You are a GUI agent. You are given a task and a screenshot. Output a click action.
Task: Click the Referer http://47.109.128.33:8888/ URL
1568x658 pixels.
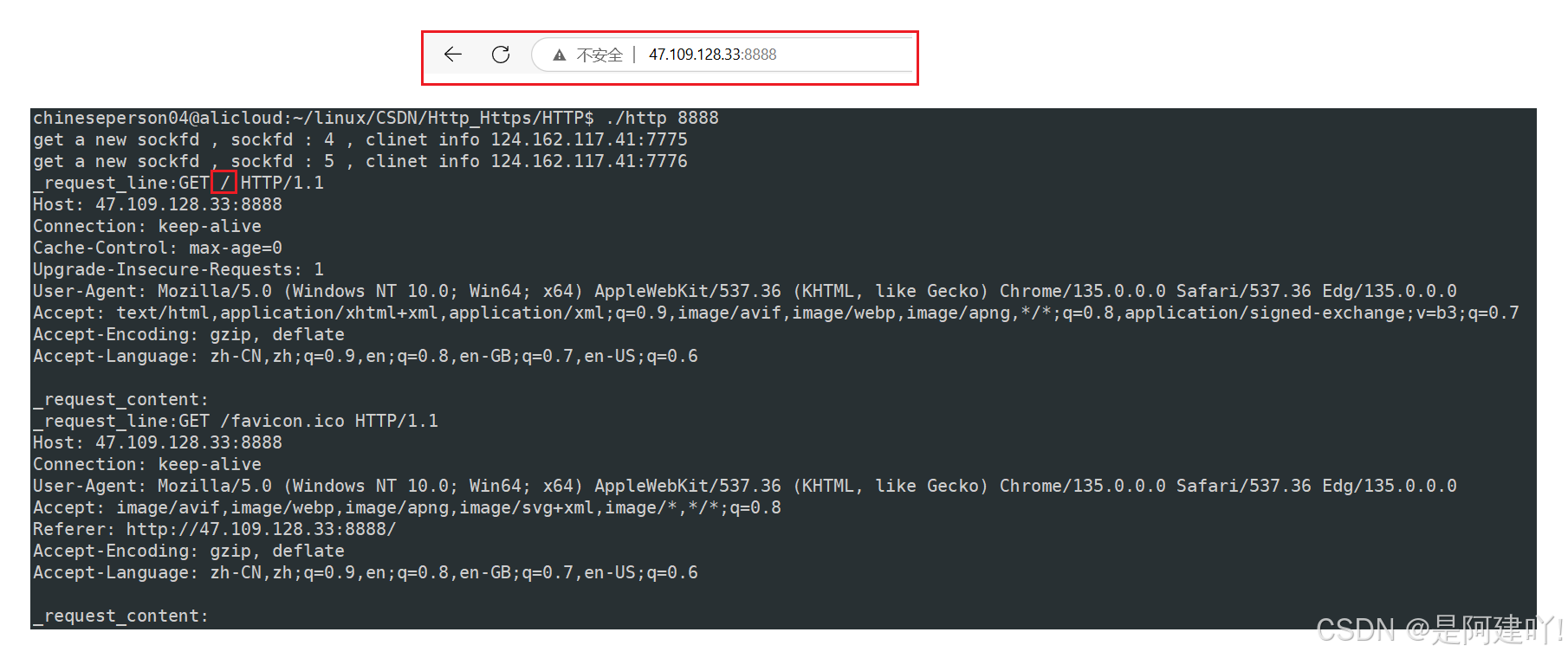tap(261, 529)
